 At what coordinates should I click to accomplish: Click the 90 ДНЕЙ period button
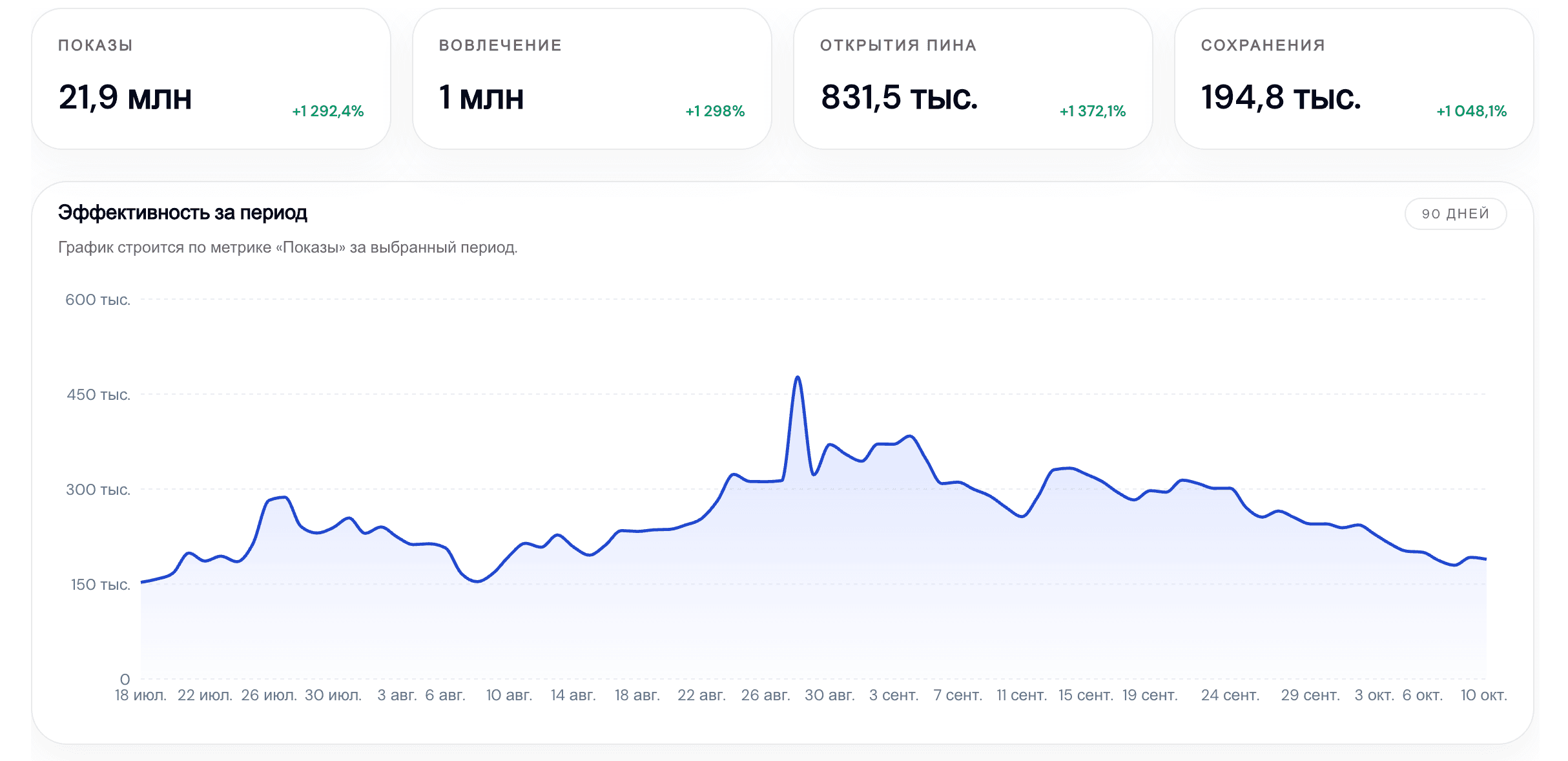tap(1455, 214)
